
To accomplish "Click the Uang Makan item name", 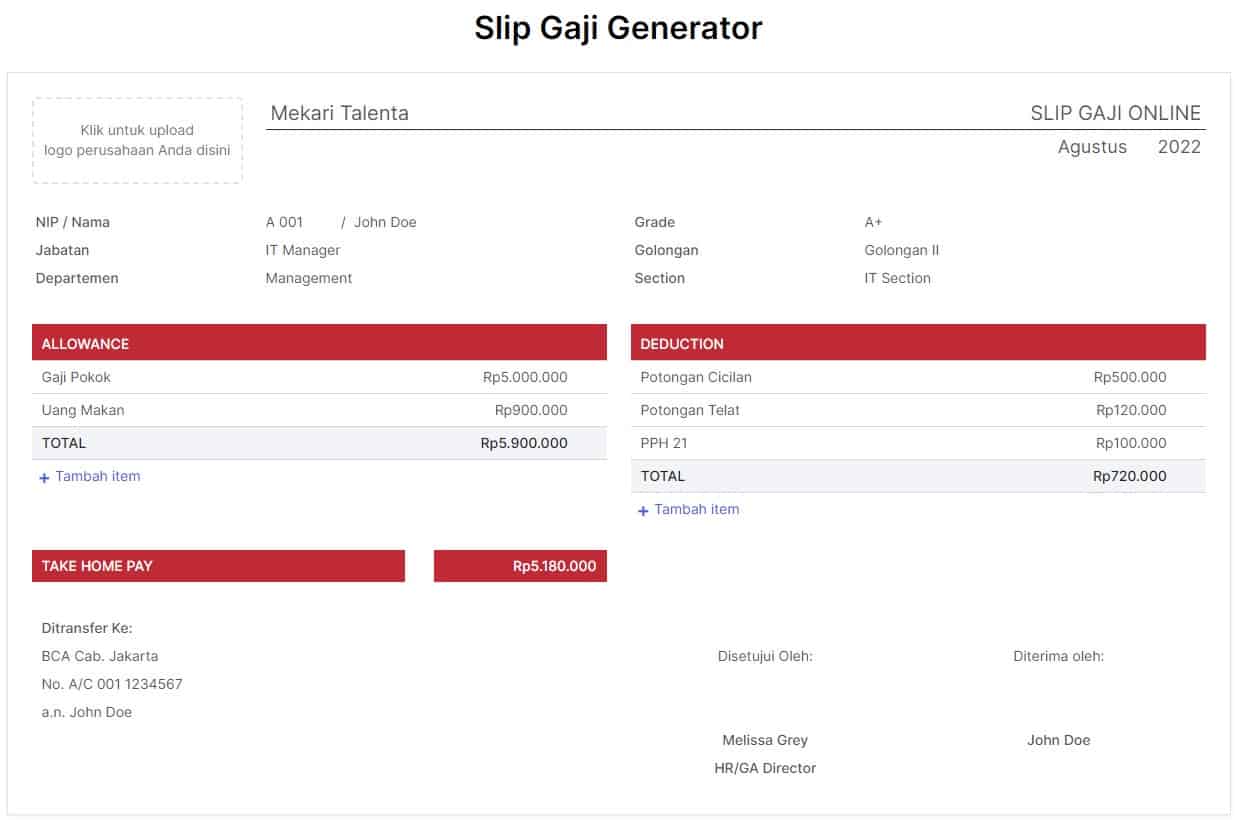I will [x=83, y=410].
